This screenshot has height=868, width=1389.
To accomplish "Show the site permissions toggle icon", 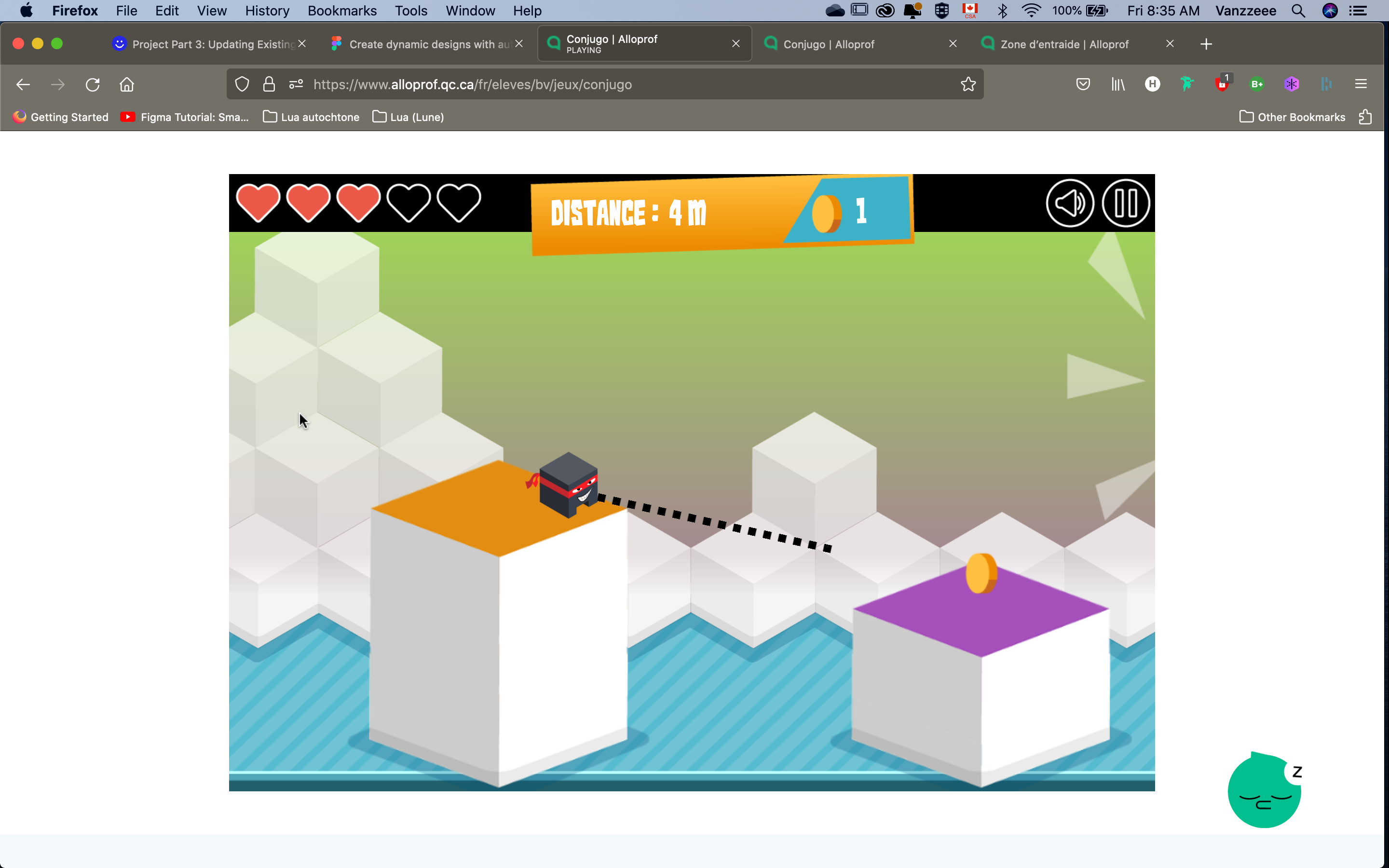I will [296, 84].
